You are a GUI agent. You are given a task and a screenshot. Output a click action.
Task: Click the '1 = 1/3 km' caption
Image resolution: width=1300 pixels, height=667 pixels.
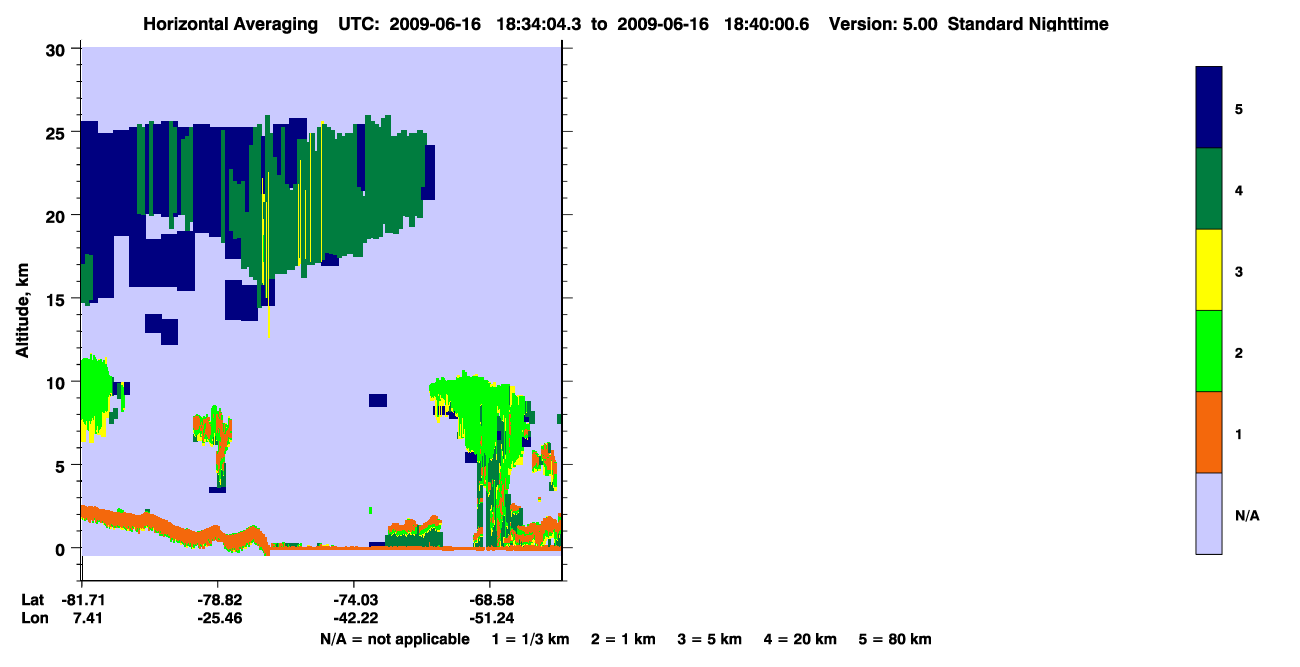(x=530, y=639)
